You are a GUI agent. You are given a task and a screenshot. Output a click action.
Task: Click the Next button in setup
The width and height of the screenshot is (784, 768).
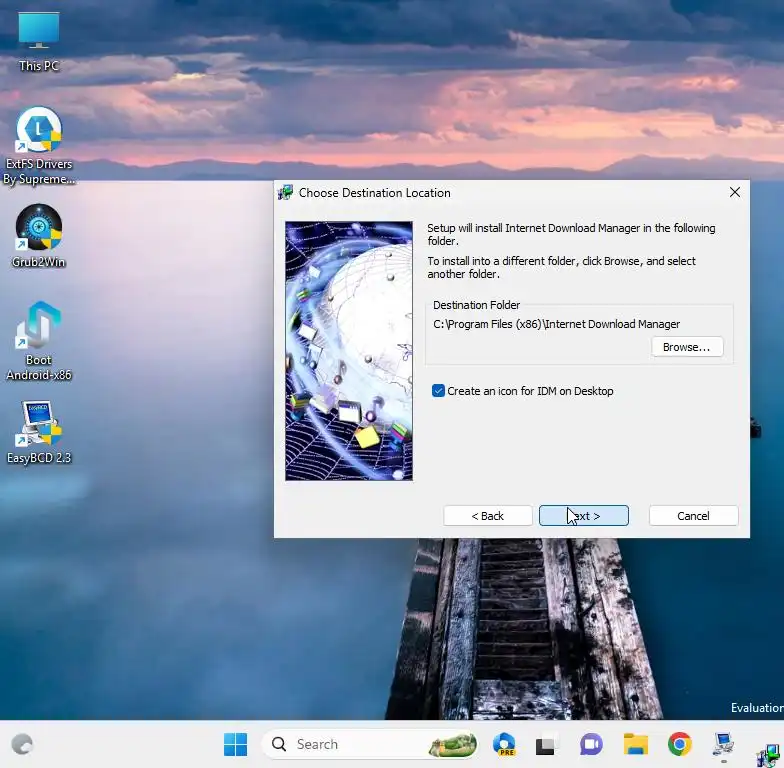584,516
